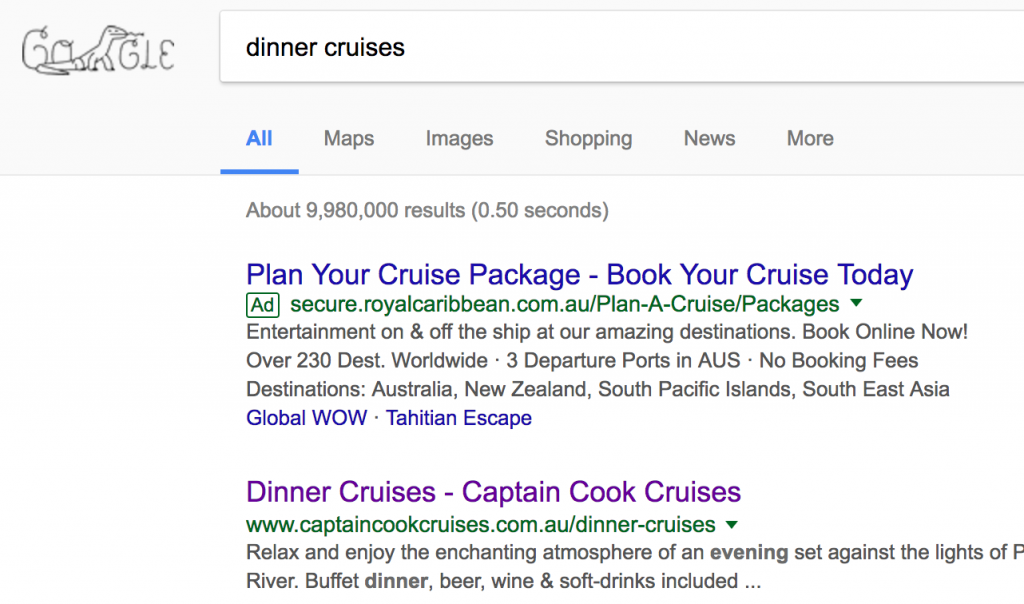Open Plan Your Cruise Package ad link
This screenshot has width=1024, height=604.
coord(579,275)
